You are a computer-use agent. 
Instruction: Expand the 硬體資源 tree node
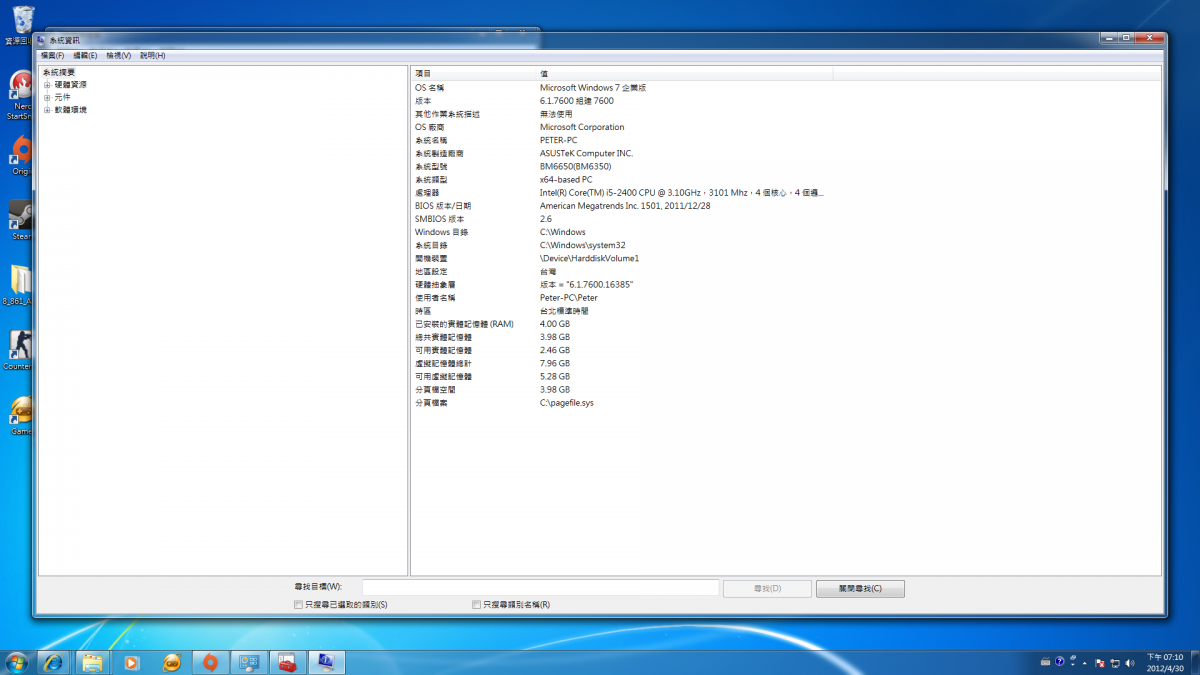pos(47,85)
